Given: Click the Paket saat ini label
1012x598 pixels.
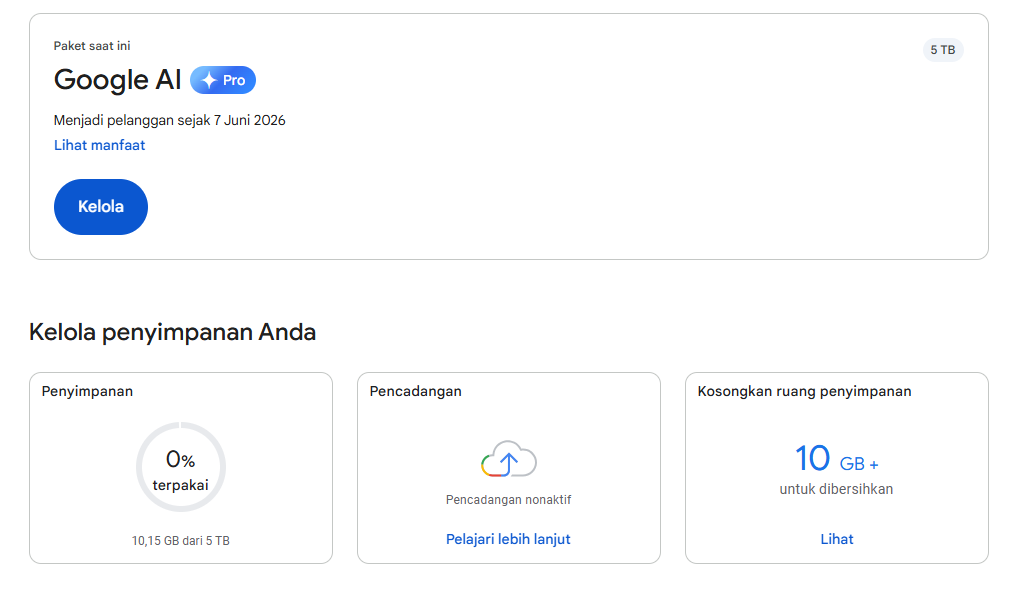Looking at the screenshot, I should tap(92, 46).
